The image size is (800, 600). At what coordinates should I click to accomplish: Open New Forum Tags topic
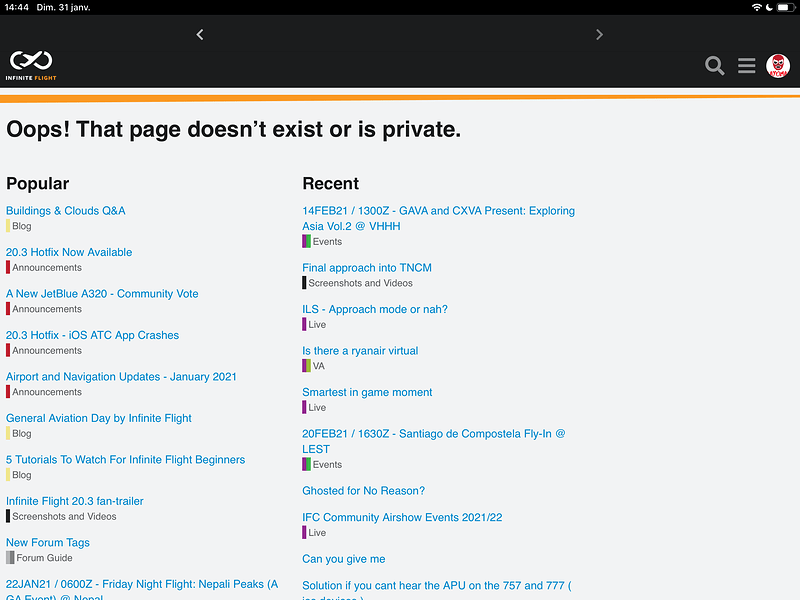[x=47, y=542]
